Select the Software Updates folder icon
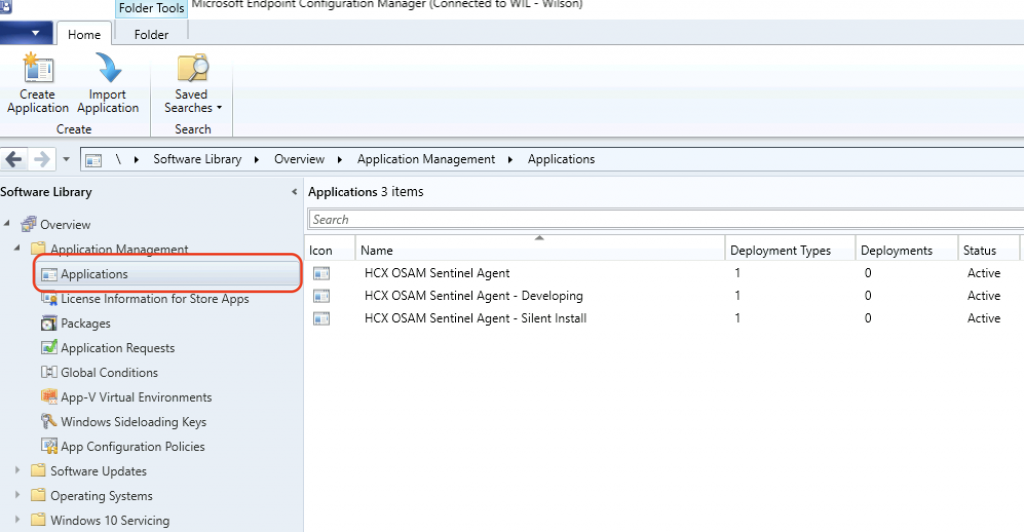Viewport: 1024px width, 532px height. click(39, 470)
